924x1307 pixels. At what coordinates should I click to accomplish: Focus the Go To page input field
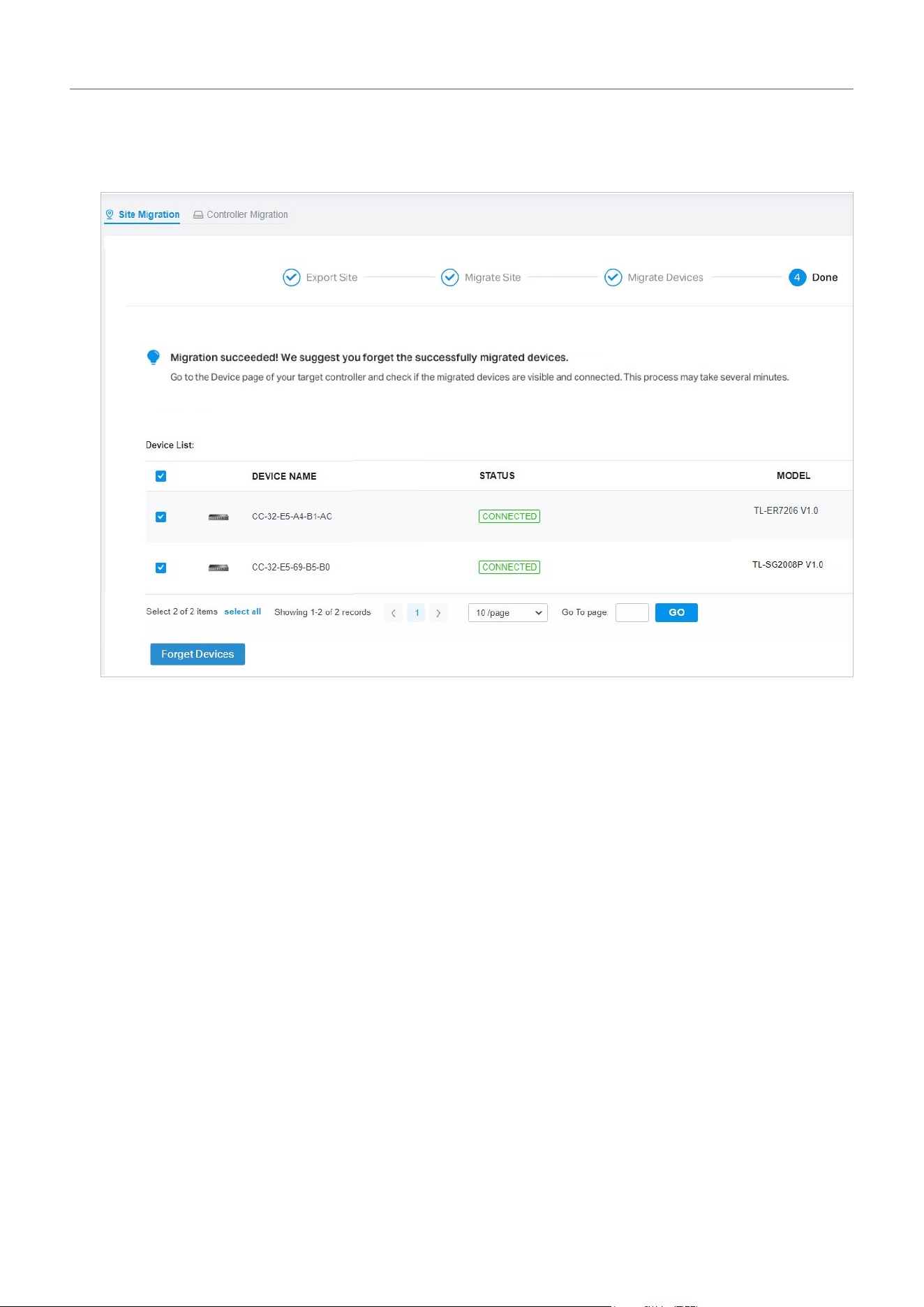click(x=632, y=612)
